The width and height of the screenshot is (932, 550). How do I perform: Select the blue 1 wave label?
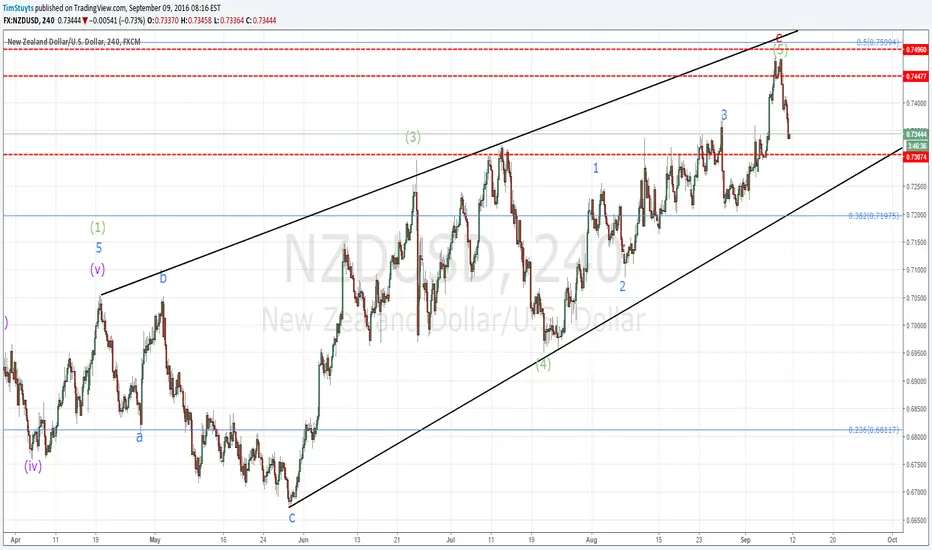point(596,168)
